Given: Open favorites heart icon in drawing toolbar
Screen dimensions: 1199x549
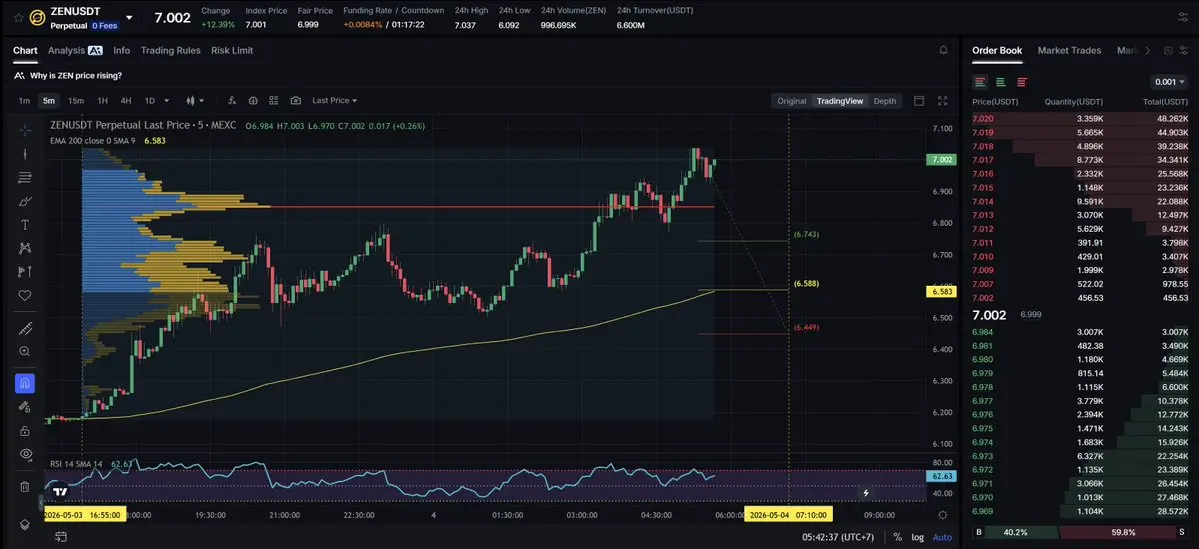Looking at the screenshot, I should tap(24, 295).
